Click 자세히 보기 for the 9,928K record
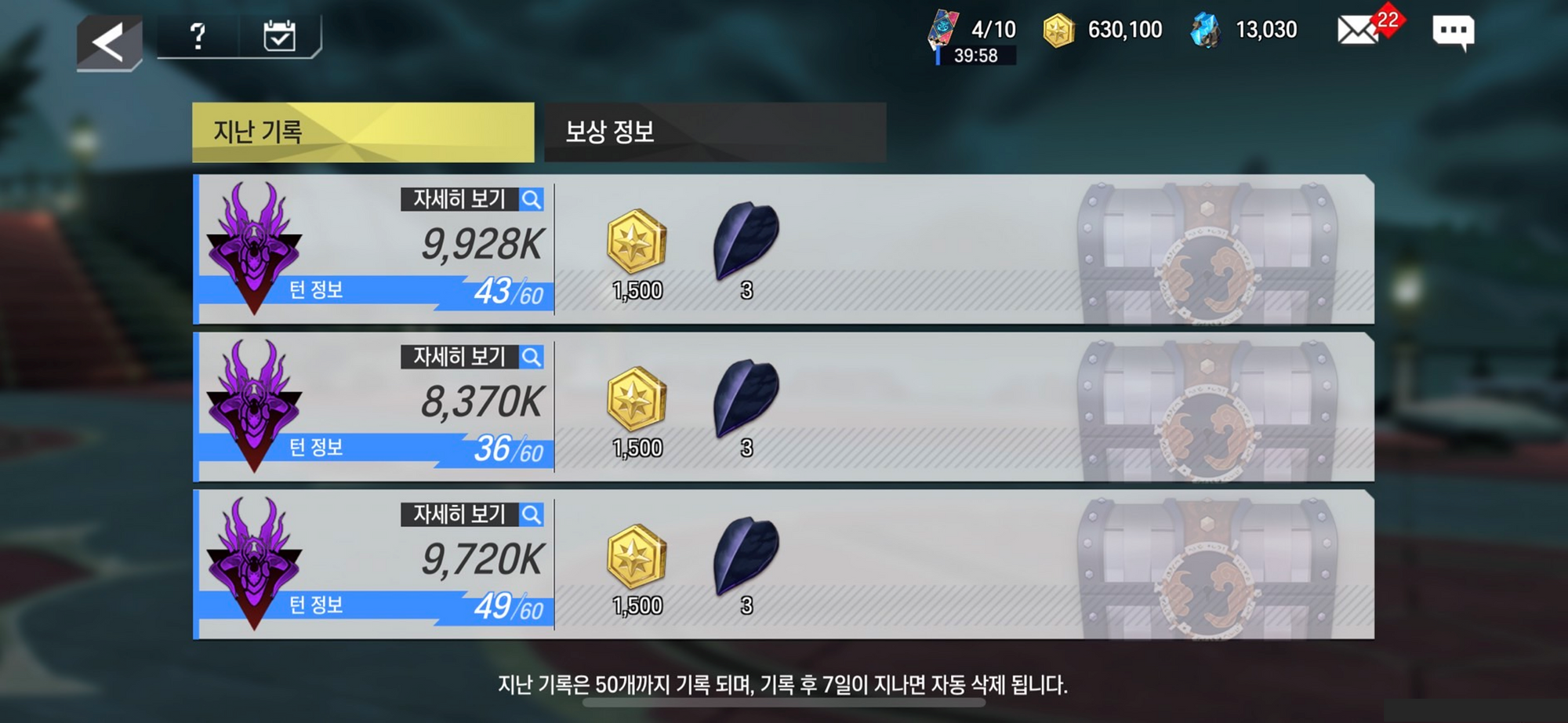 pyautogui.click(x=473, y=199)
